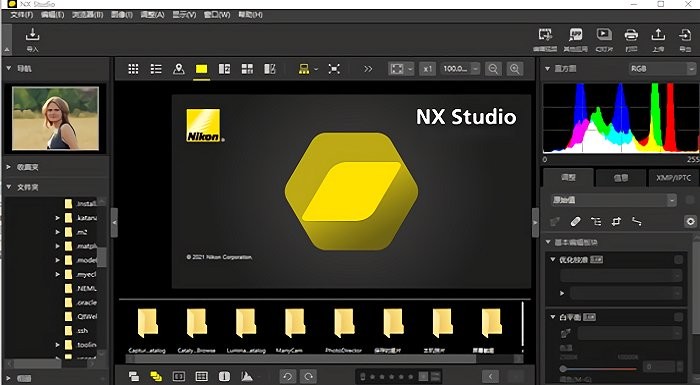Screen dimensions: 700x385
Task: Expand the favorites folder section
Action: point(8,167)
